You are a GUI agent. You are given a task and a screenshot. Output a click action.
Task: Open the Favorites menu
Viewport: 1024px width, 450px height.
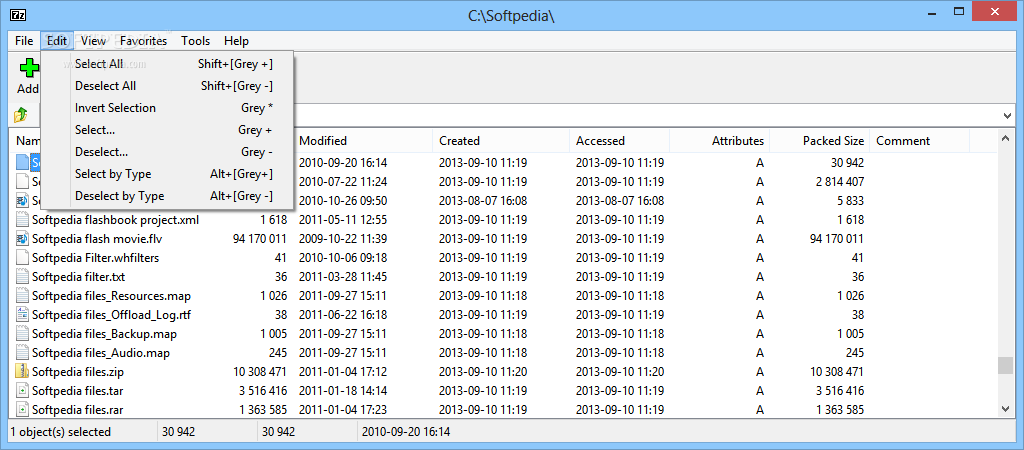pyautogui.click(x=143, y=41)
